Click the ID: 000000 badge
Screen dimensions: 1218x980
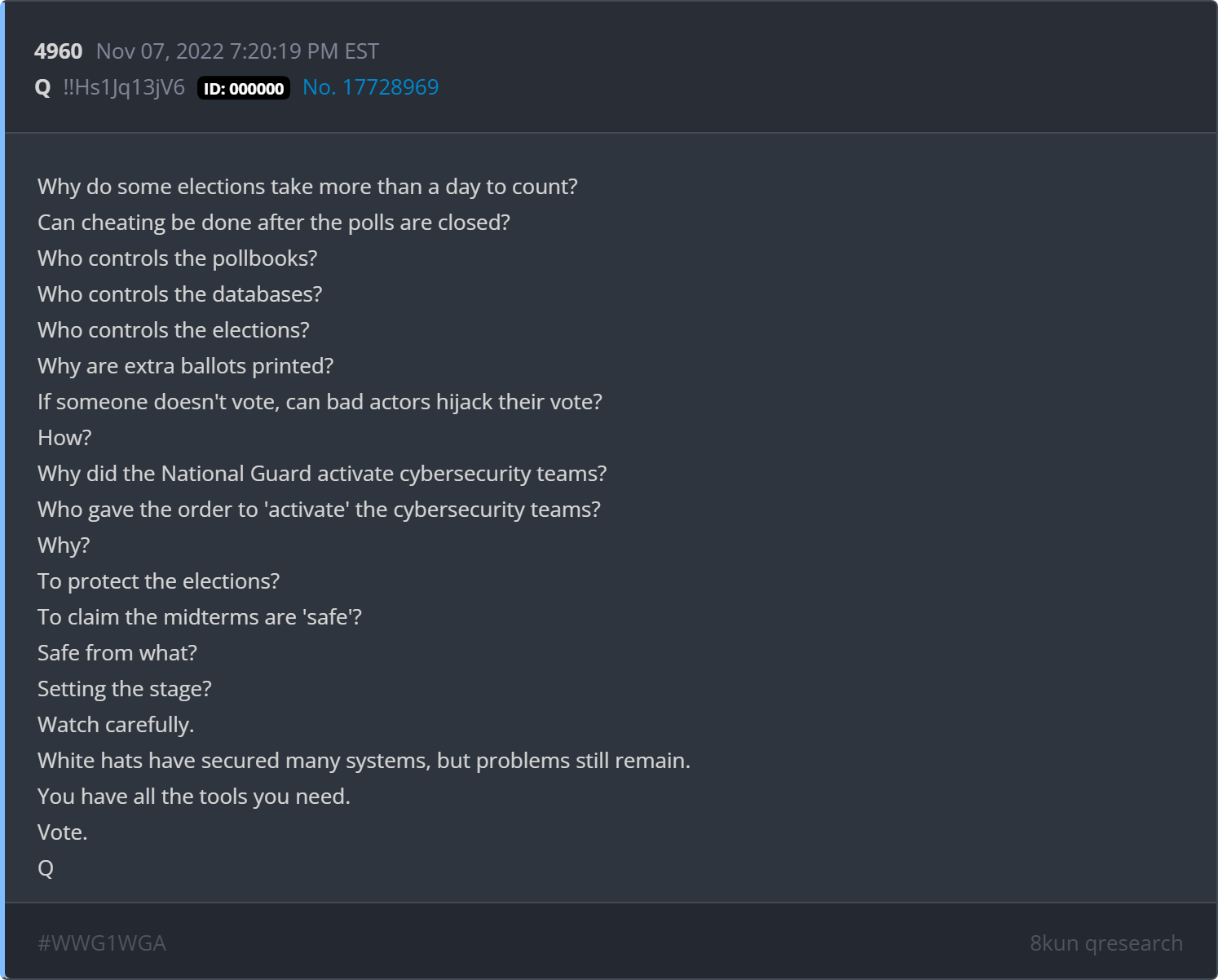click(244, 88)
